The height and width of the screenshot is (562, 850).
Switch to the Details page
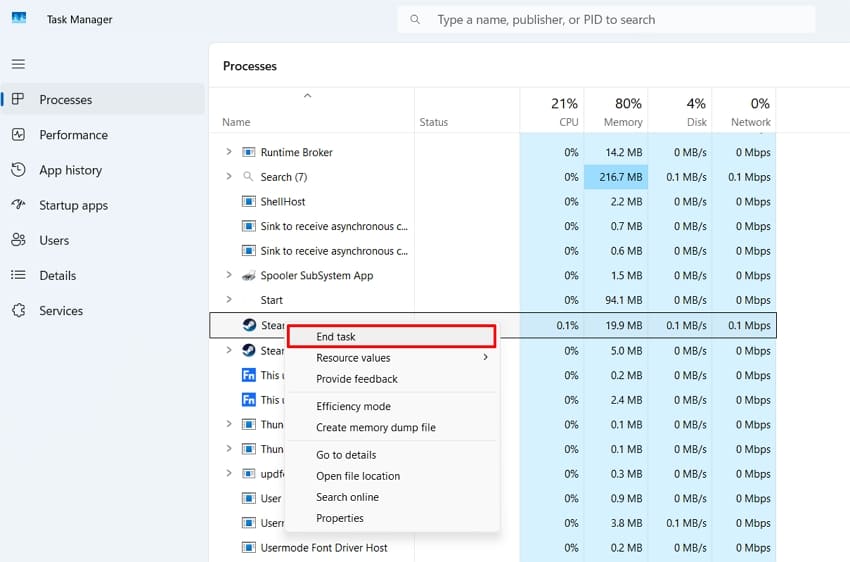(103, 275)
